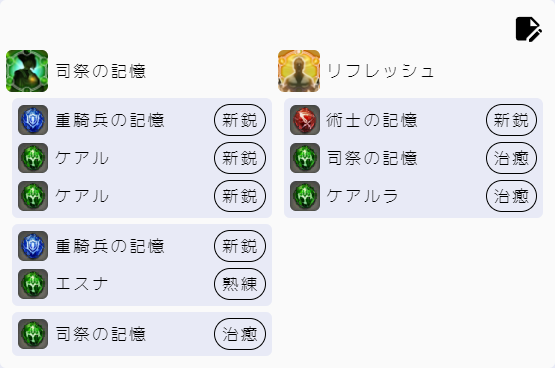Click the 熟練 tag next to エスナ

tap(240, 284)
